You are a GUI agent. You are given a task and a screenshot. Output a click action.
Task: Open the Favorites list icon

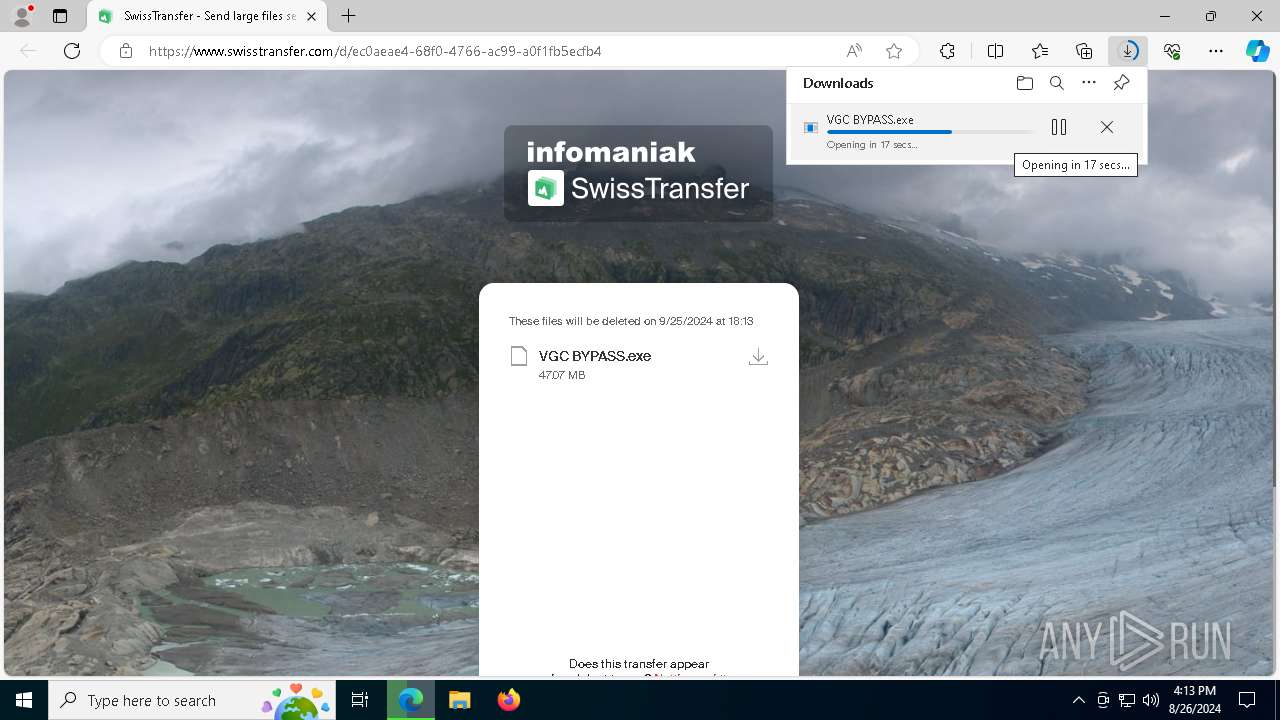(x=1040, y=51)
